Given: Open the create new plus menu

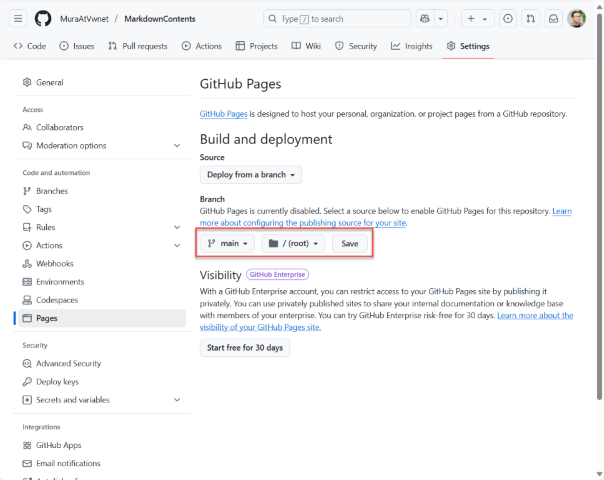Looking at the screenshot, I should (477, 18).
